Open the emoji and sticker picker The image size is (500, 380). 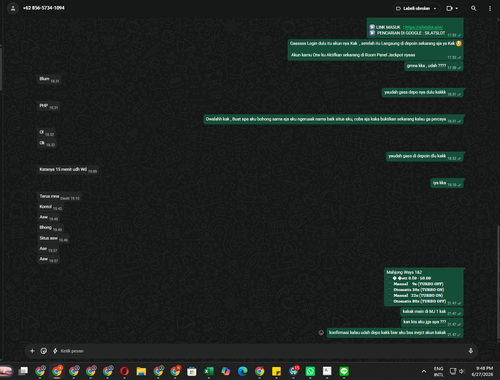(x=44, y=351)
